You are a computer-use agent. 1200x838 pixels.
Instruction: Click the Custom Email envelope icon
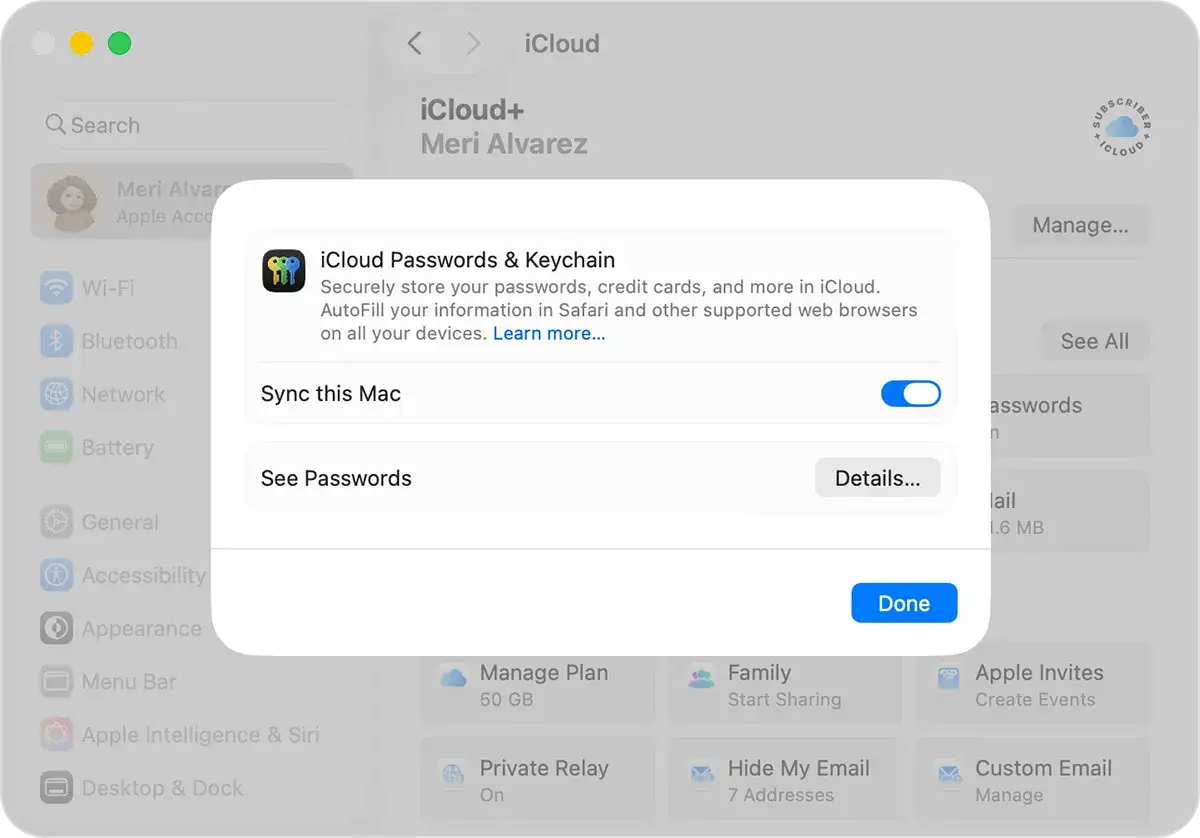point(948,773)
